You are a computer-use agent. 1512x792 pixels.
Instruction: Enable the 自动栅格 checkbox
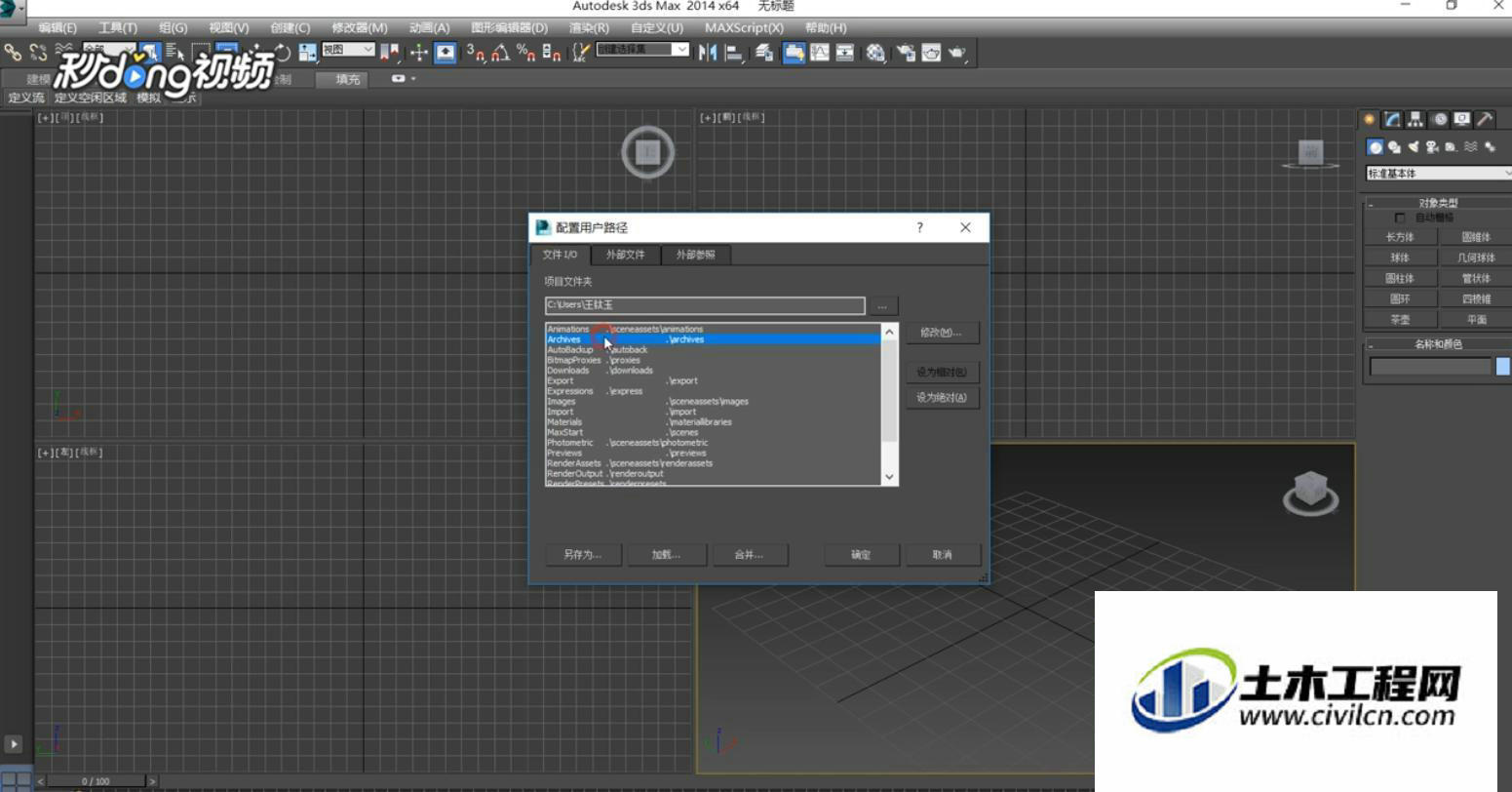(1400, 218)
